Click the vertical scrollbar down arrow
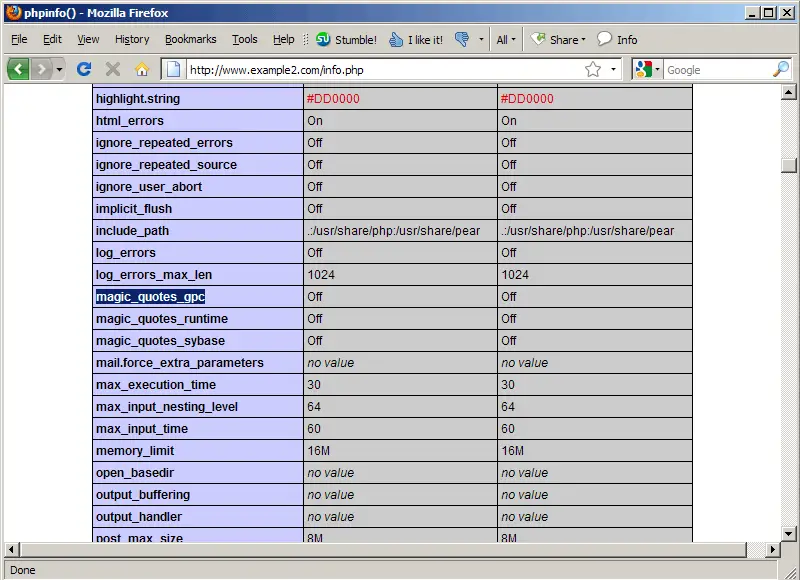The image size is (800, 580). [788, 534]
